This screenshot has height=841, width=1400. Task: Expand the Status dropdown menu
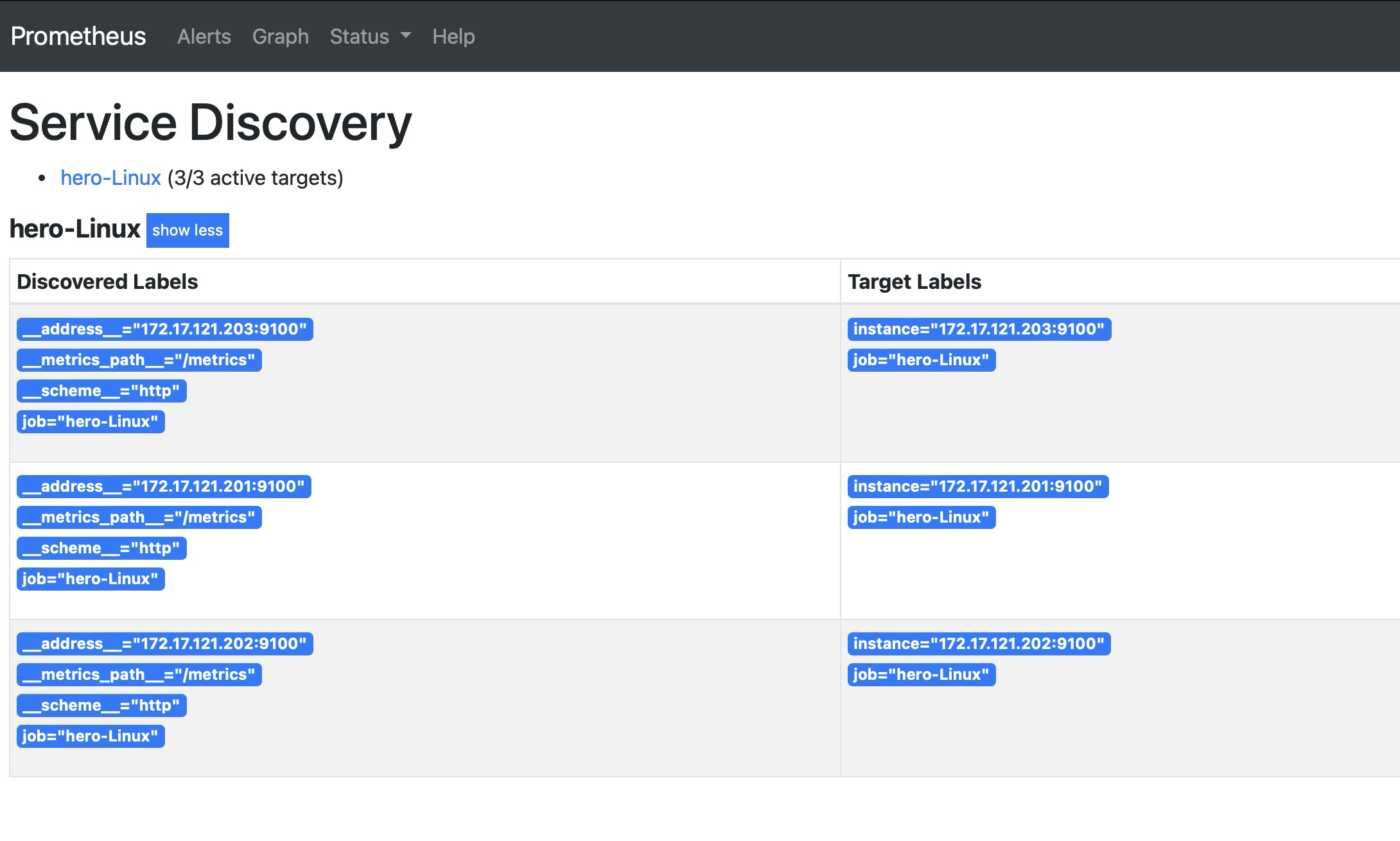tap(370, 37)
